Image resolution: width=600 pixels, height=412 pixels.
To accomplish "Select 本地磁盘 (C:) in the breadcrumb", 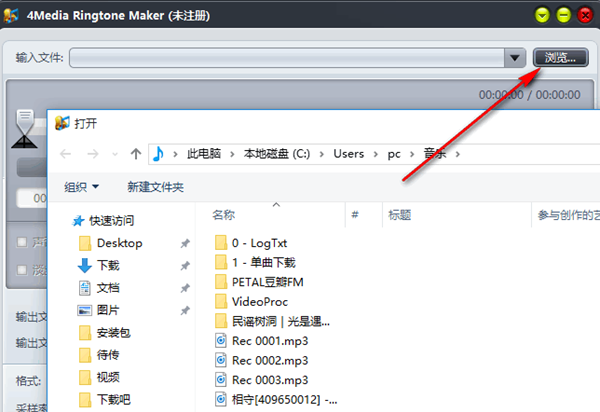I will pos(277,154).
